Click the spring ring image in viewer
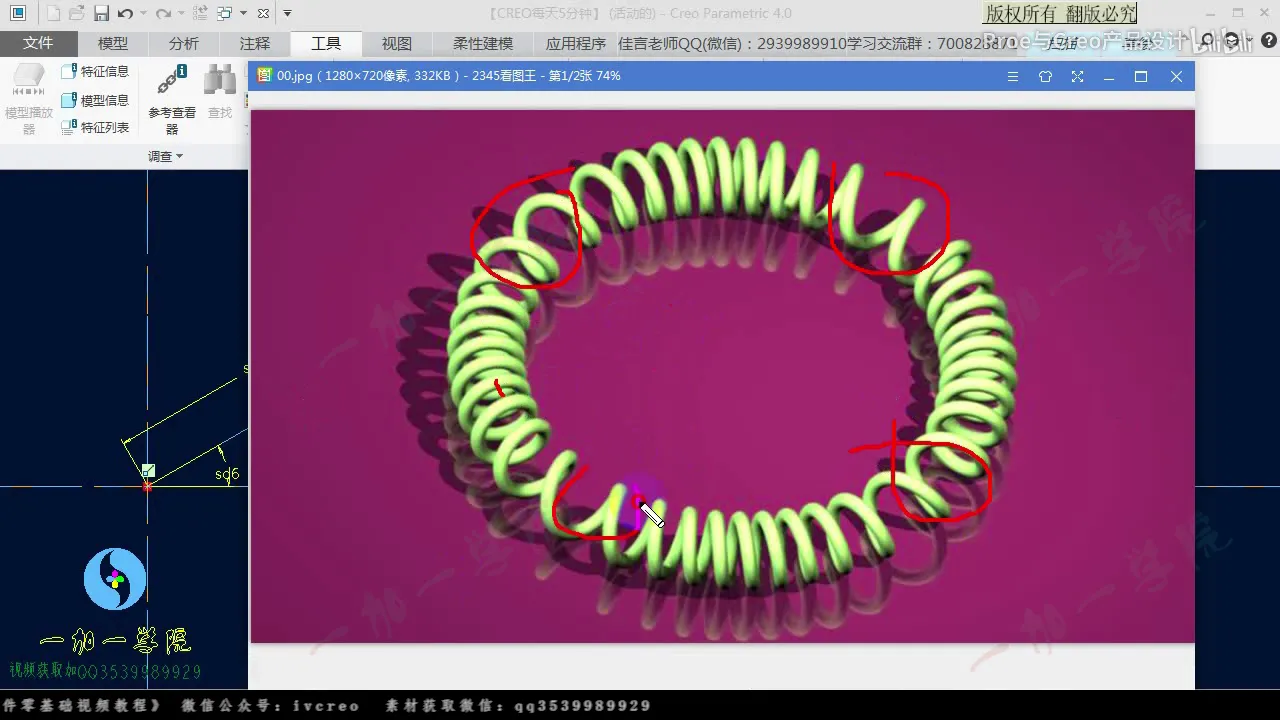1280x720 pixels. click(x=722, y=376)
